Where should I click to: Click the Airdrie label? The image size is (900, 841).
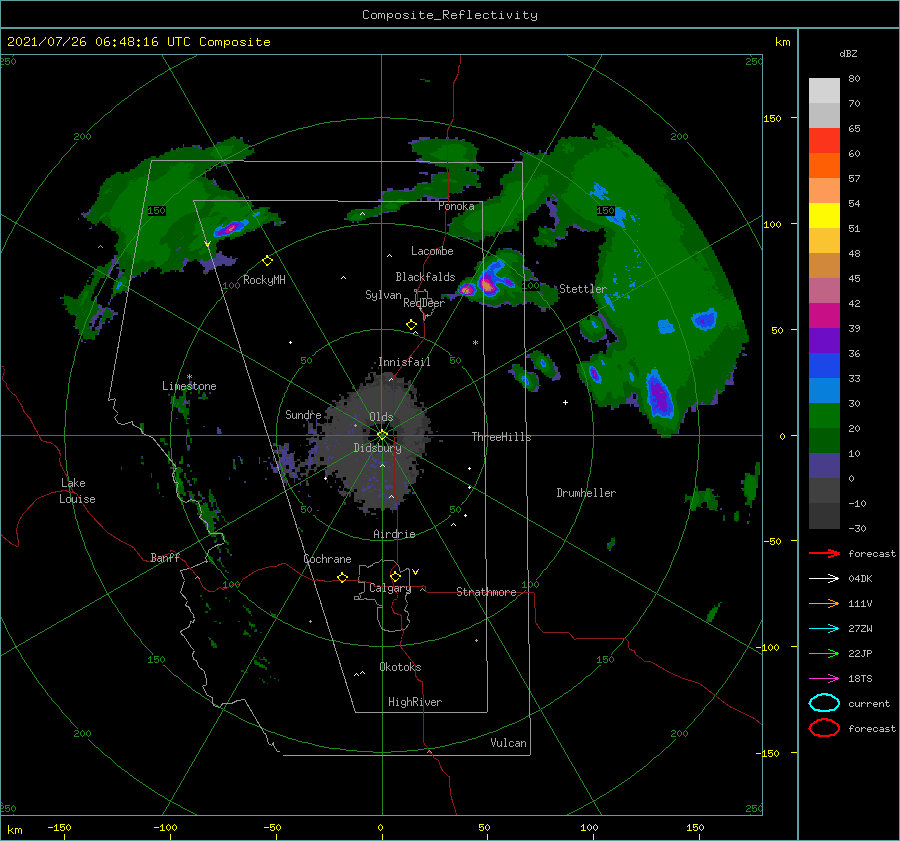coord(394,534)
